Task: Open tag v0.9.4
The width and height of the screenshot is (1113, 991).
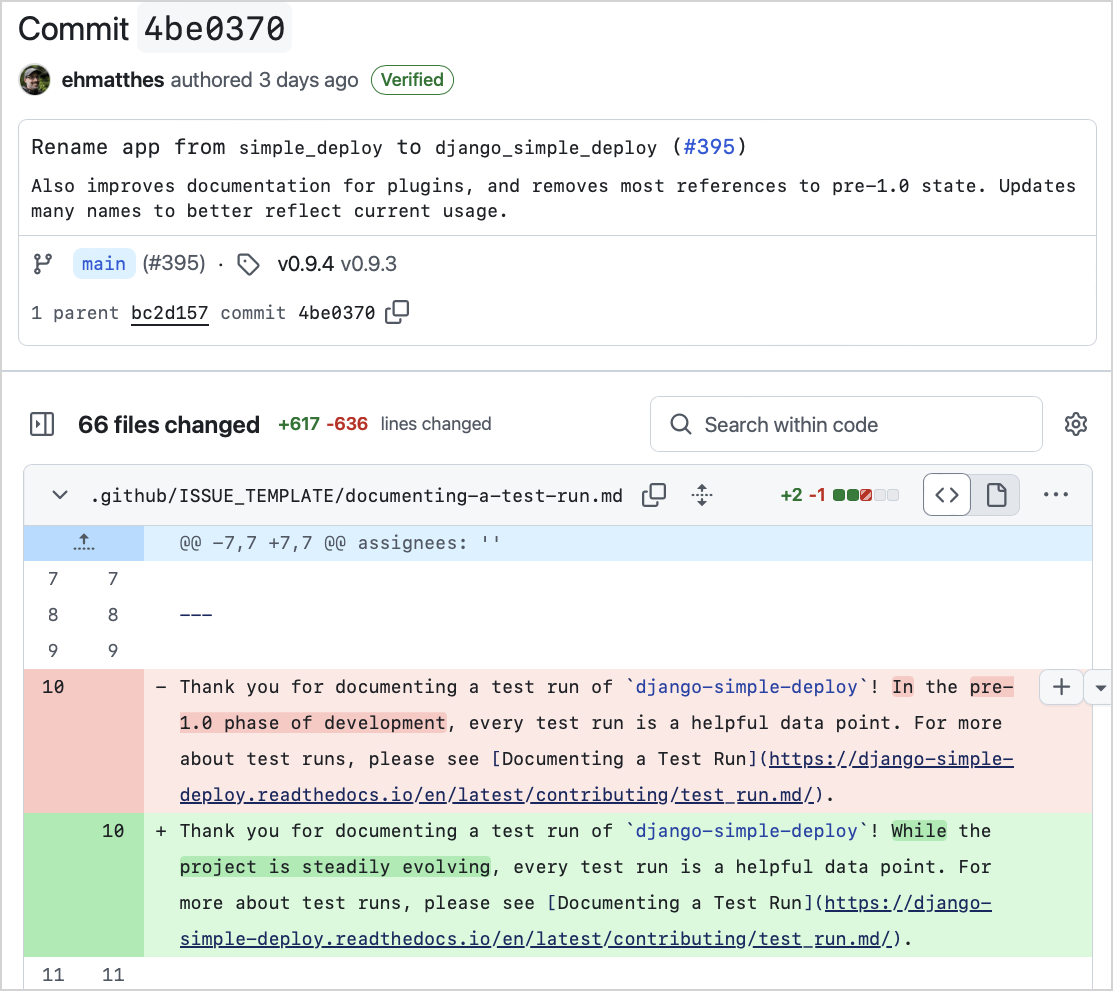Action: pyautogui.click(x=305, y=264)
